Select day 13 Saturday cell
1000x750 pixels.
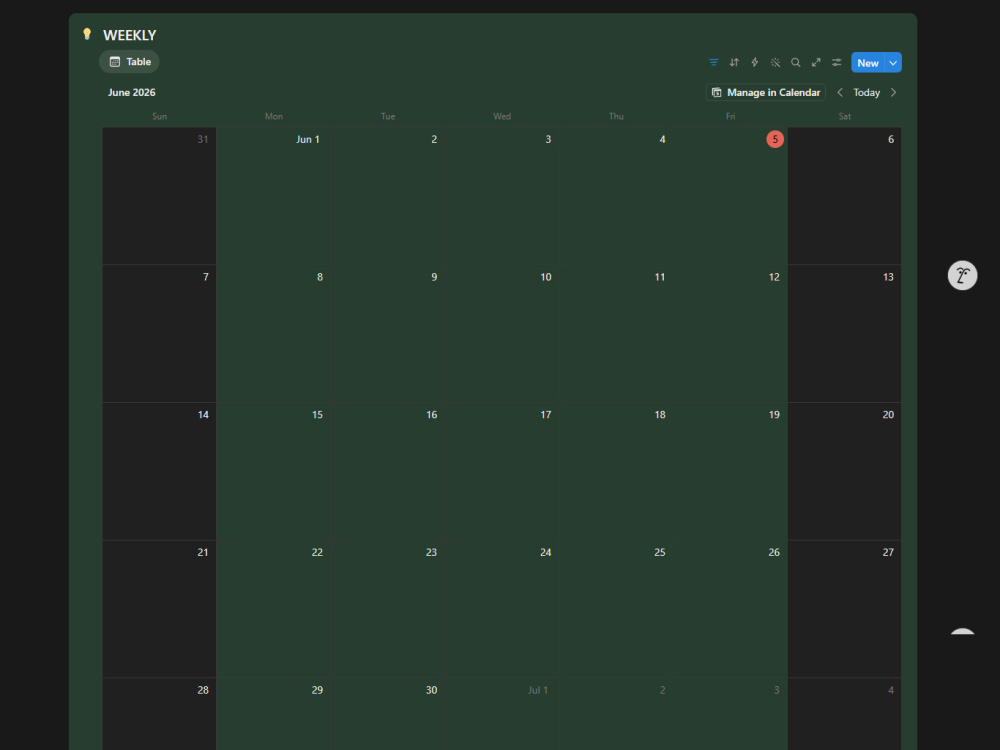(844, 334)
